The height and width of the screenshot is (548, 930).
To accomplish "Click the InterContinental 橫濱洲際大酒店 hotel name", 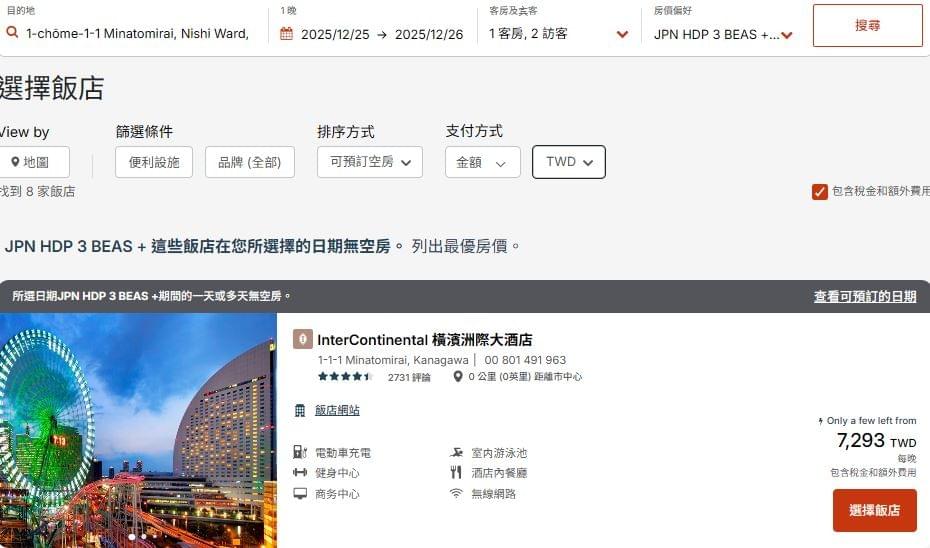I will point(425,340).
